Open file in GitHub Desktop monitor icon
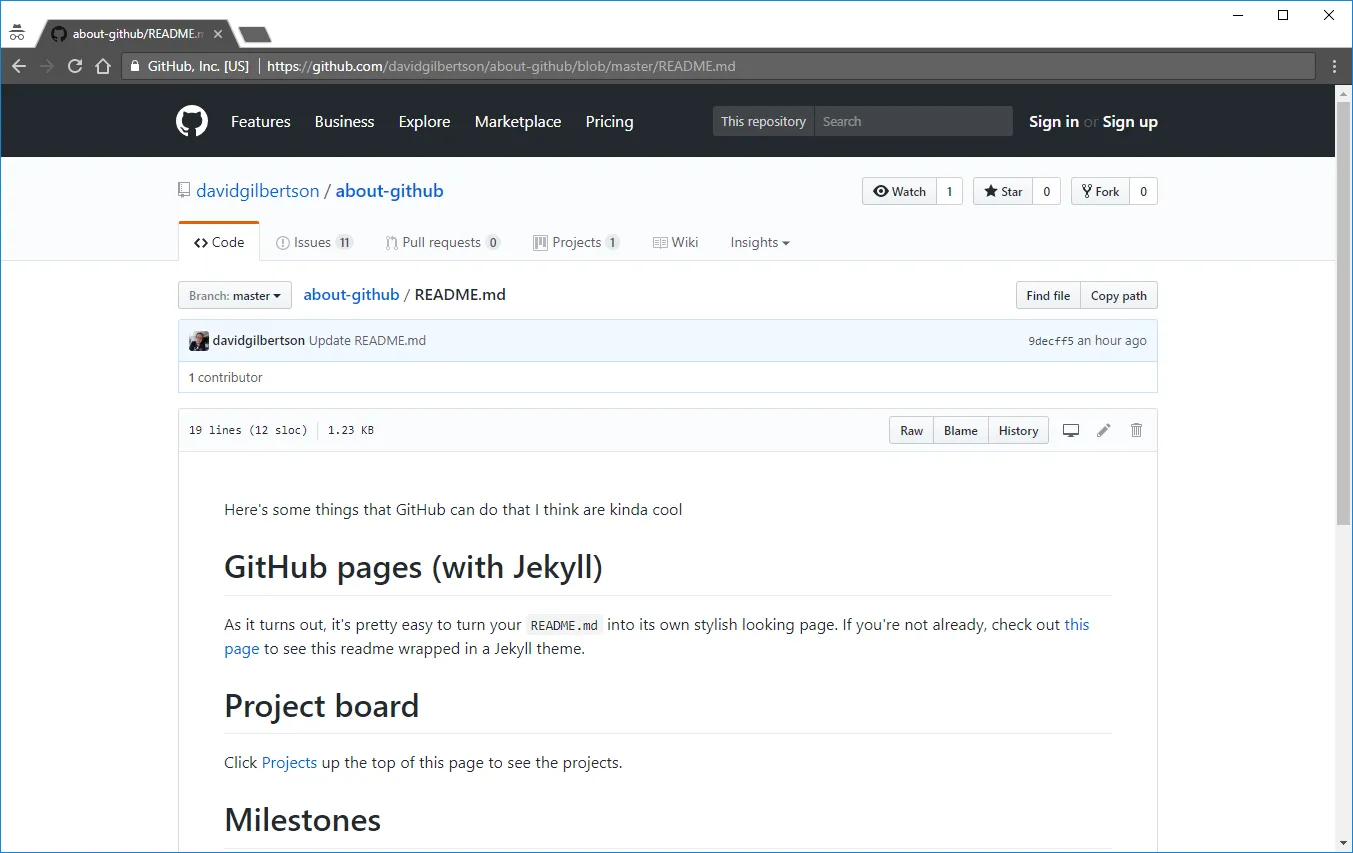The width and height of the screenshot is (1353, 853). point(1071,431)
